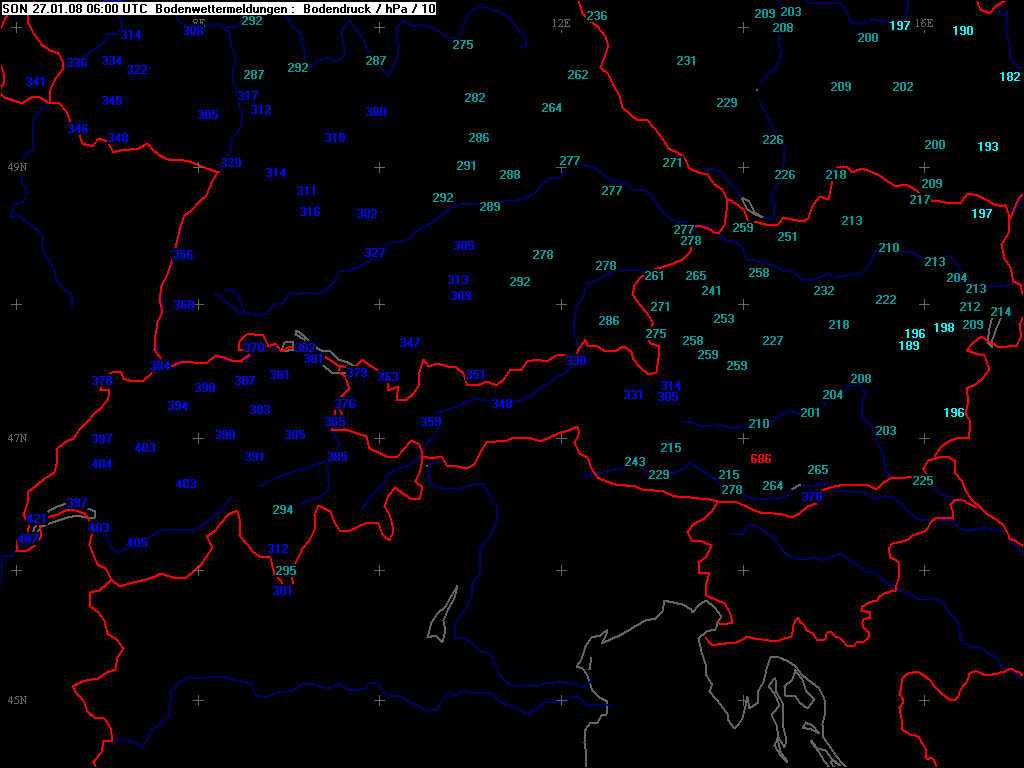Viewport: 1024px width, 768px height.
Task: Click the cyan 189 station value
Action: click(909, 346)
